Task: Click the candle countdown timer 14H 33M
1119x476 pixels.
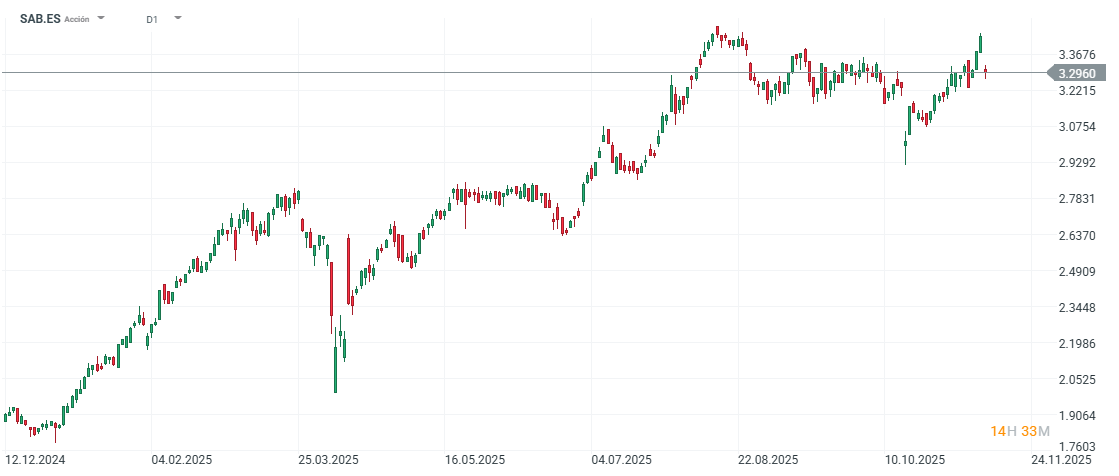Action: [1019, 431]
